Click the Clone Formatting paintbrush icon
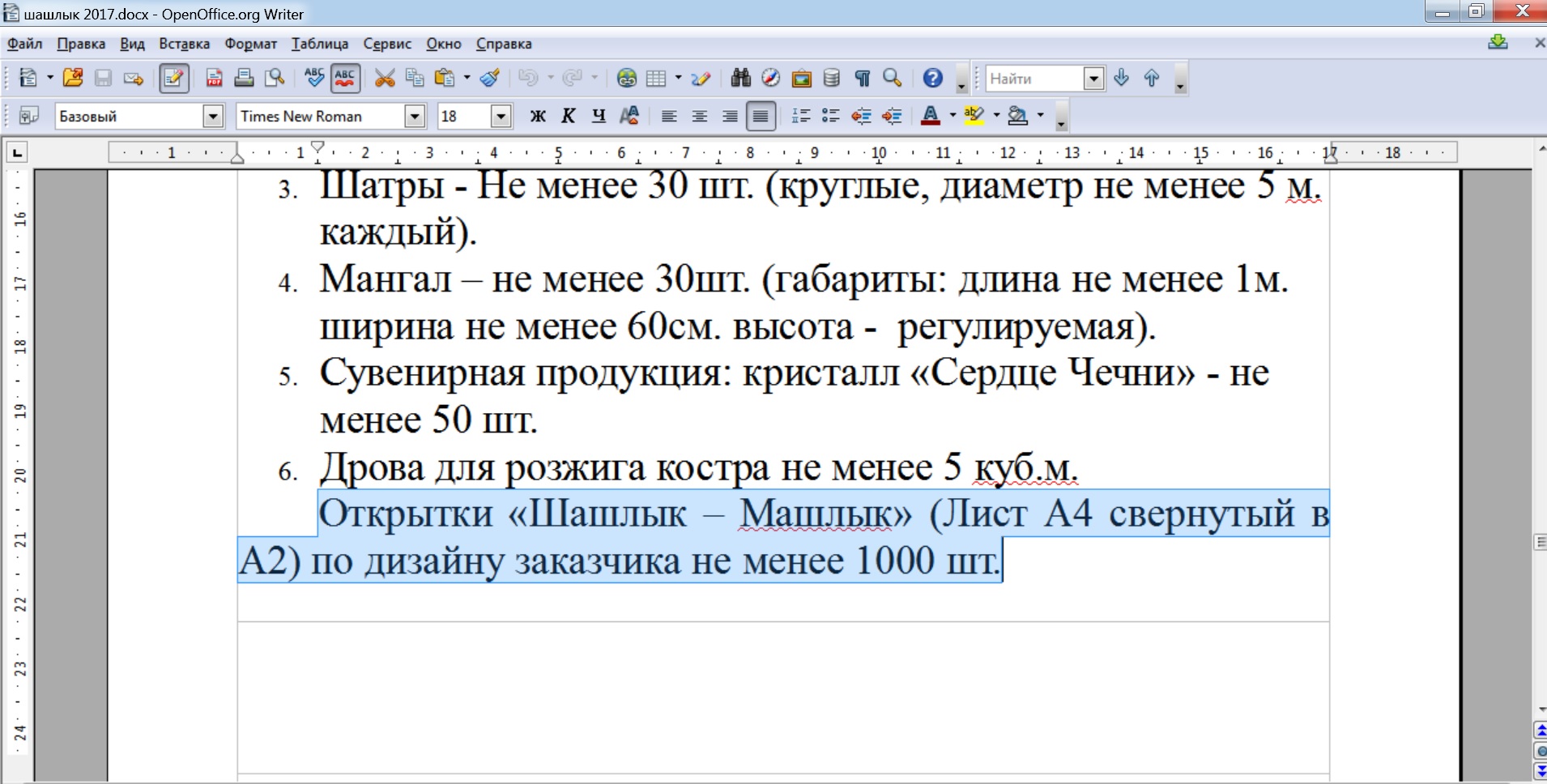Screen dimensions: 1547x784 pos(489,78)
